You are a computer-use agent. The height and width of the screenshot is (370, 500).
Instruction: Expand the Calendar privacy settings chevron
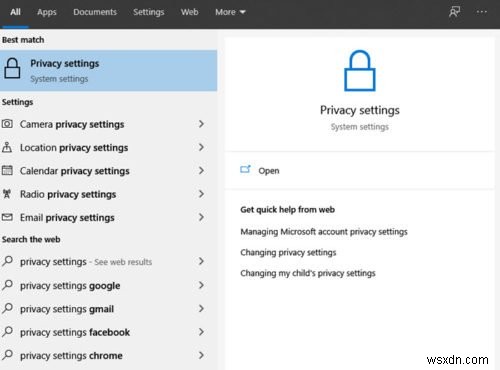tap(201, 171)
